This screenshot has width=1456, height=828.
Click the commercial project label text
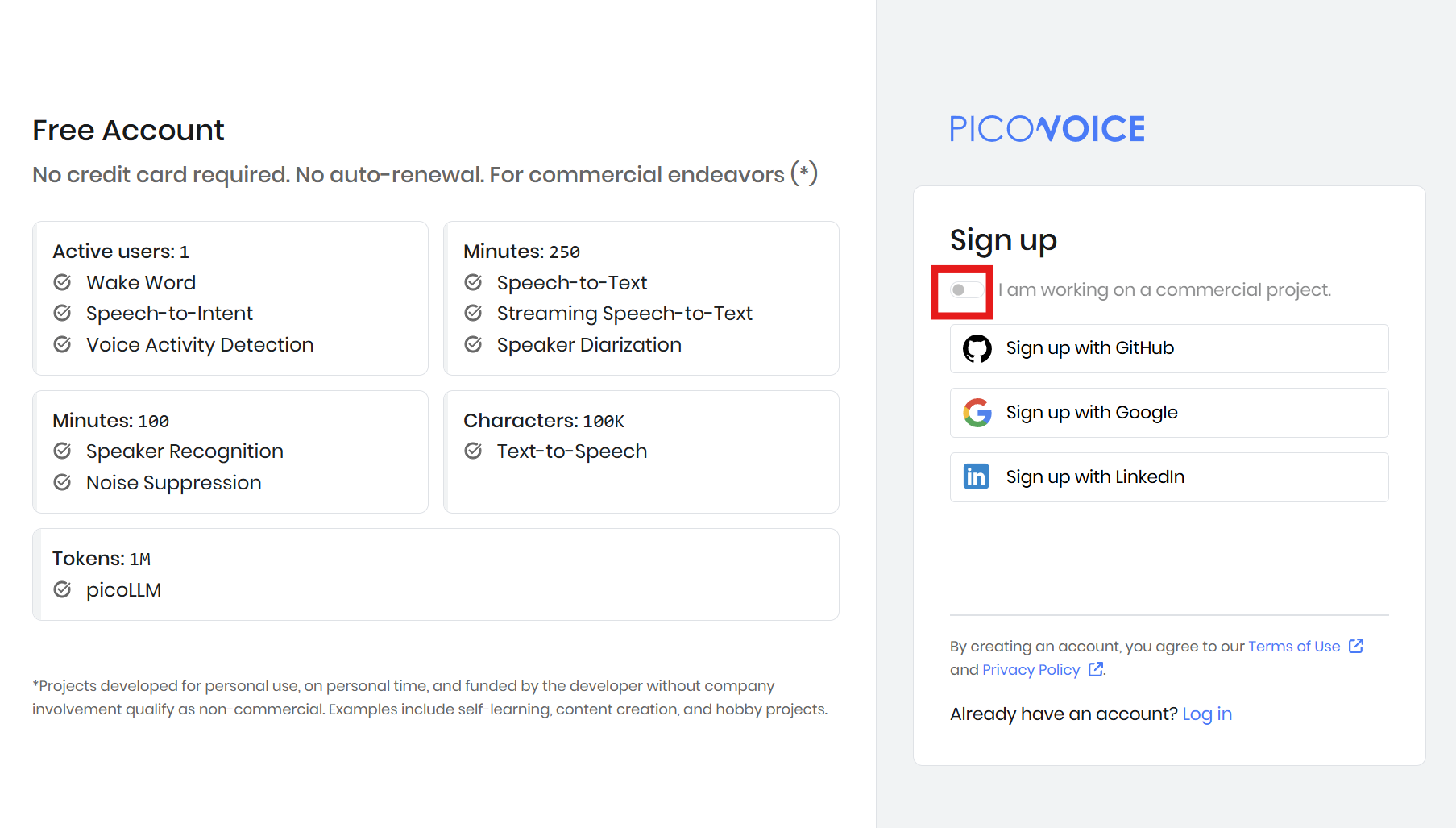pos(1164,290)
